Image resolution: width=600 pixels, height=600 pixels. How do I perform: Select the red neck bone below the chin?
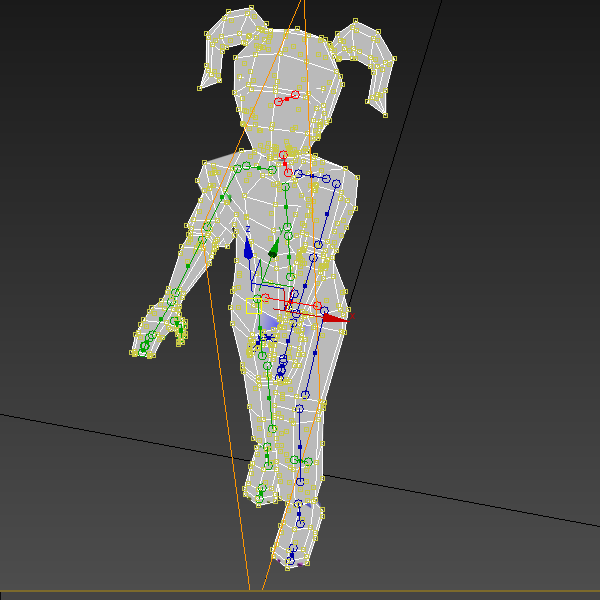(285, 164)
